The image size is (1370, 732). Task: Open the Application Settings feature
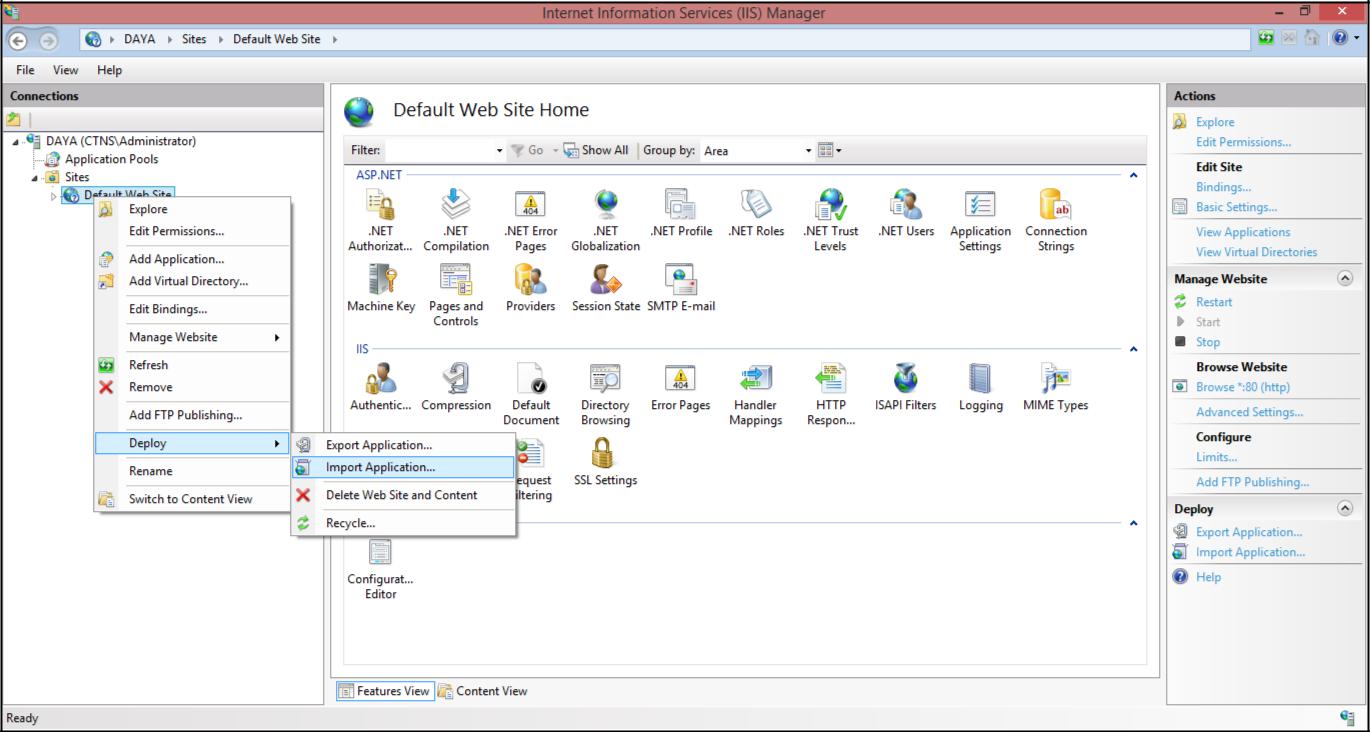(980, 221)
